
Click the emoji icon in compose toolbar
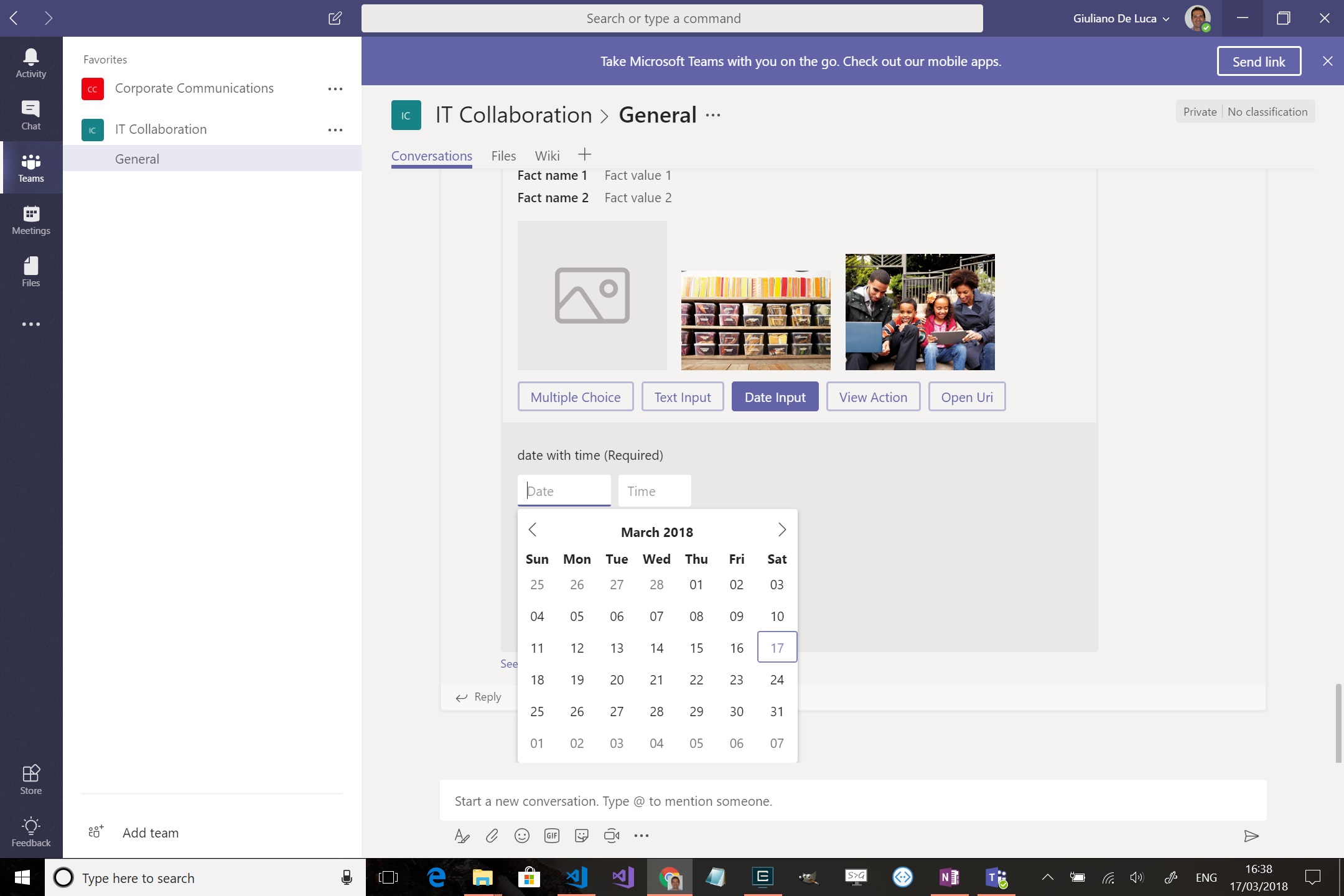click(x=522, y=836)
